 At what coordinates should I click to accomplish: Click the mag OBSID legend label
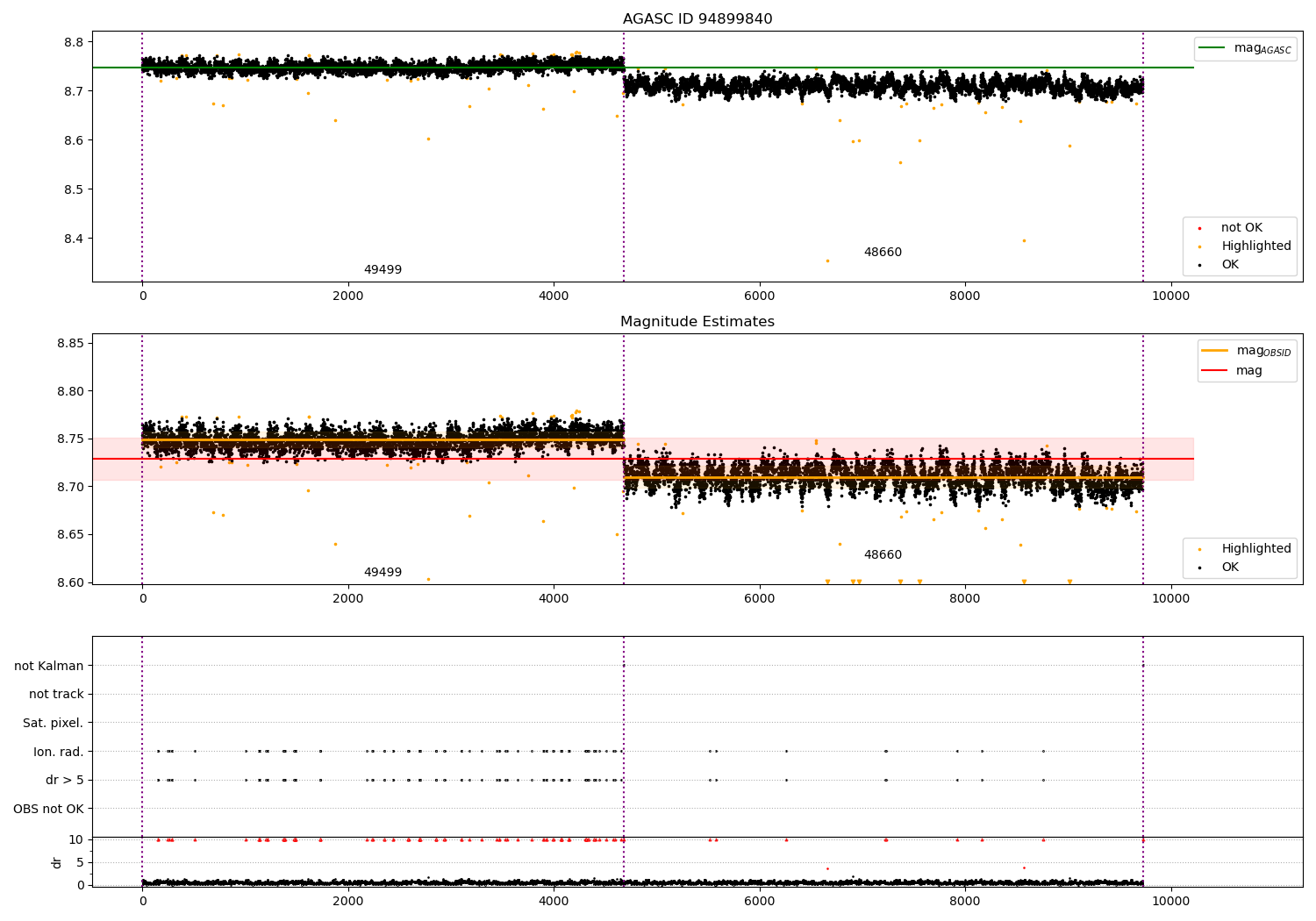coord(1264,351)
